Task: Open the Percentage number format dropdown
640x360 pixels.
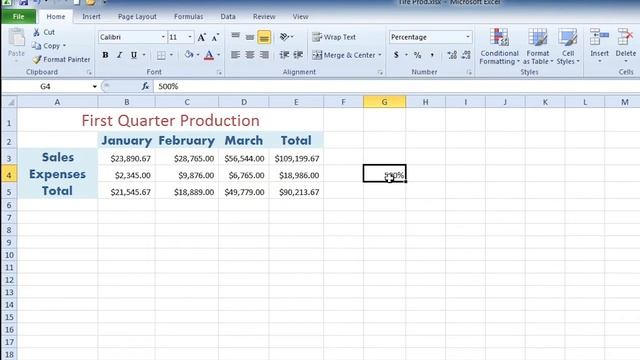Action: [468, 37]
